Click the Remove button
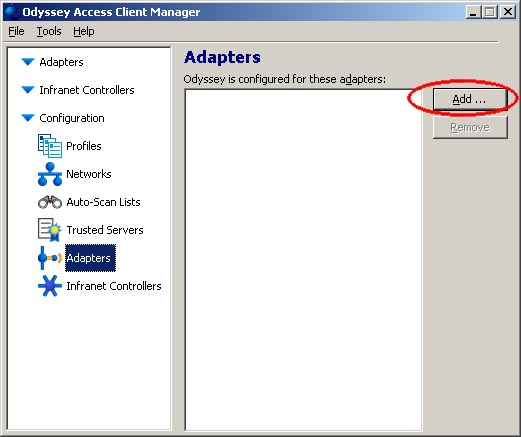The image size is (521, 437). (x=470, y=127)
